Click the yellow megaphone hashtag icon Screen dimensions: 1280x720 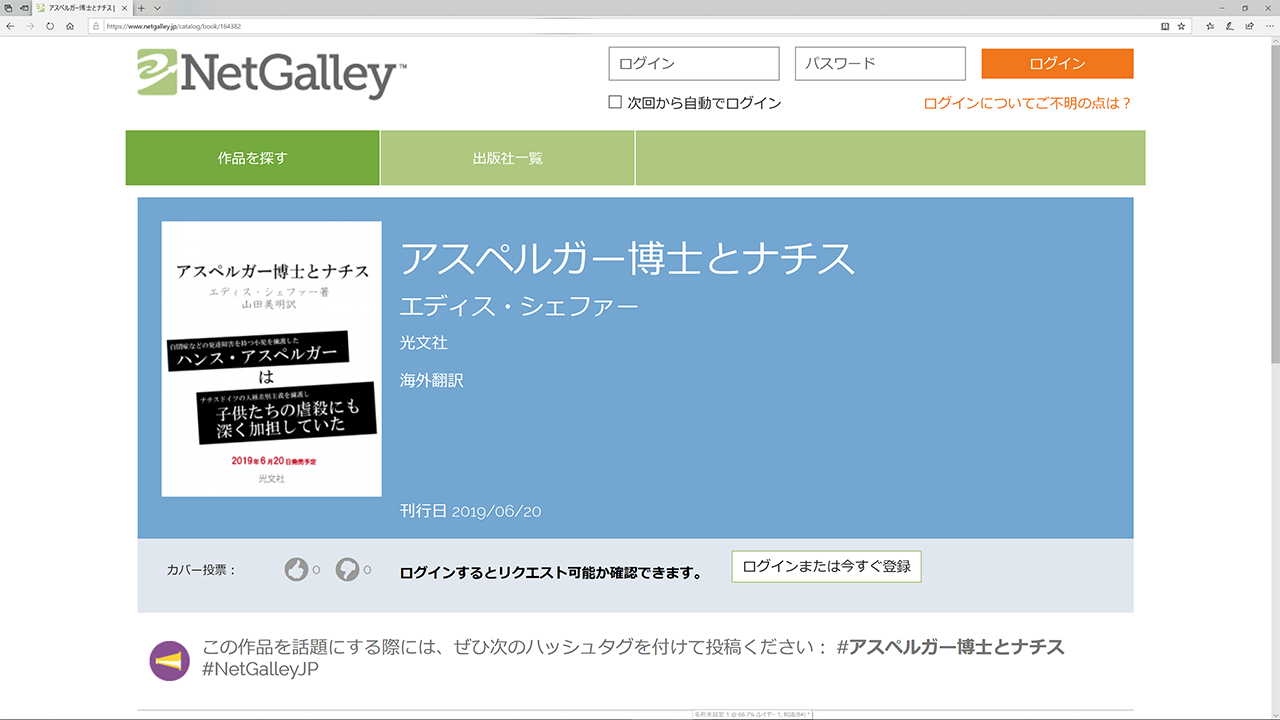pos(170,660)
